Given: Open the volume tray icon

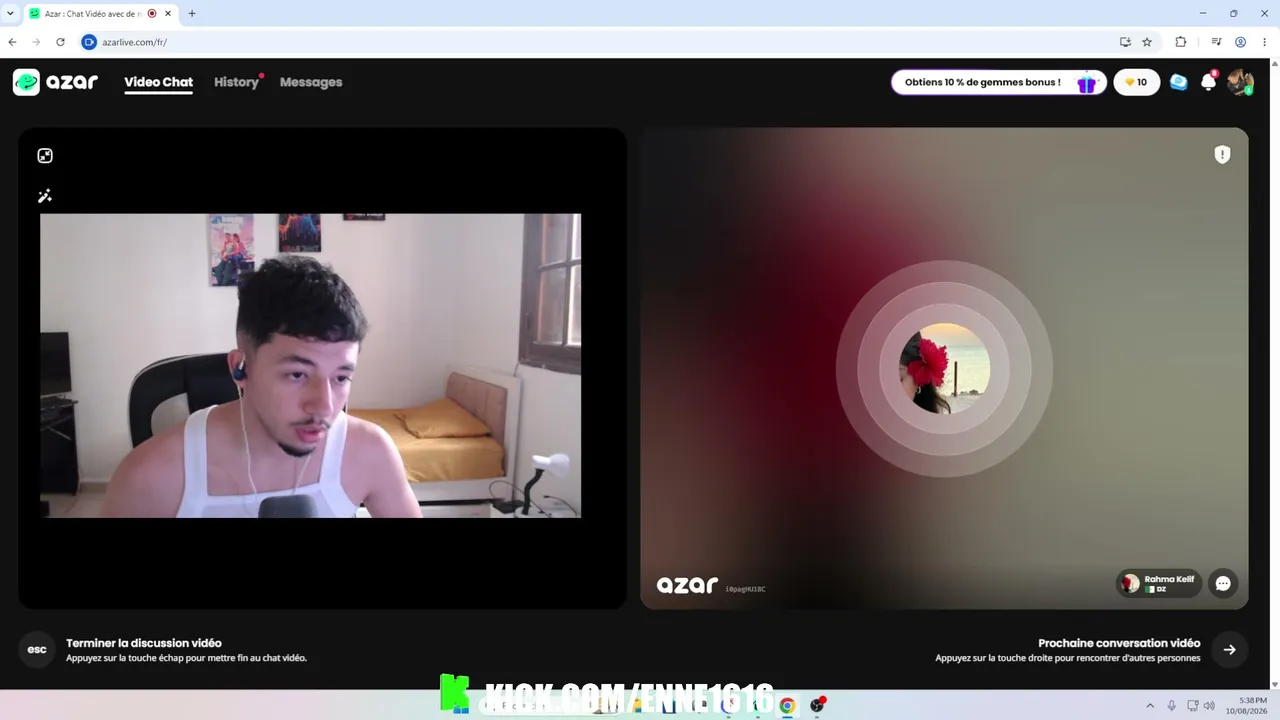Looking at the screenshot, I should click(x=1209, y=706).
